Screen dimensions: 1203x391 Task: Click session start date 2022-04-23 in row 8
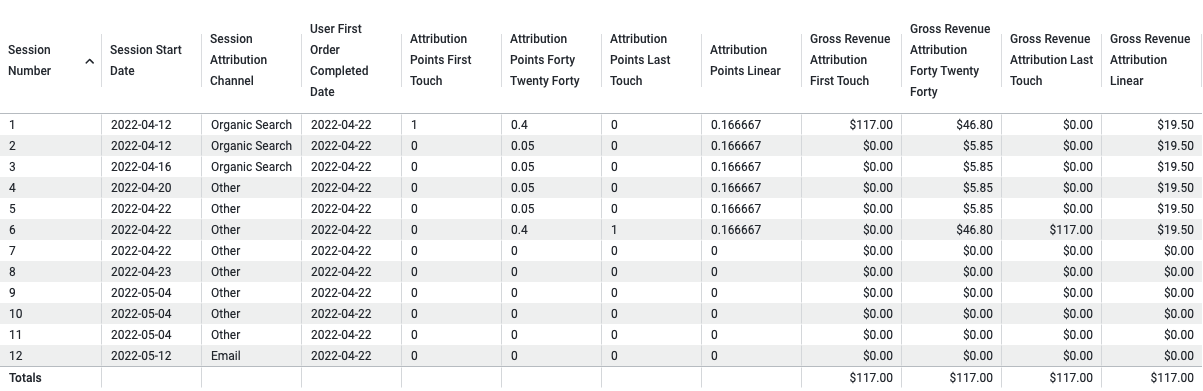pos(141,272)
